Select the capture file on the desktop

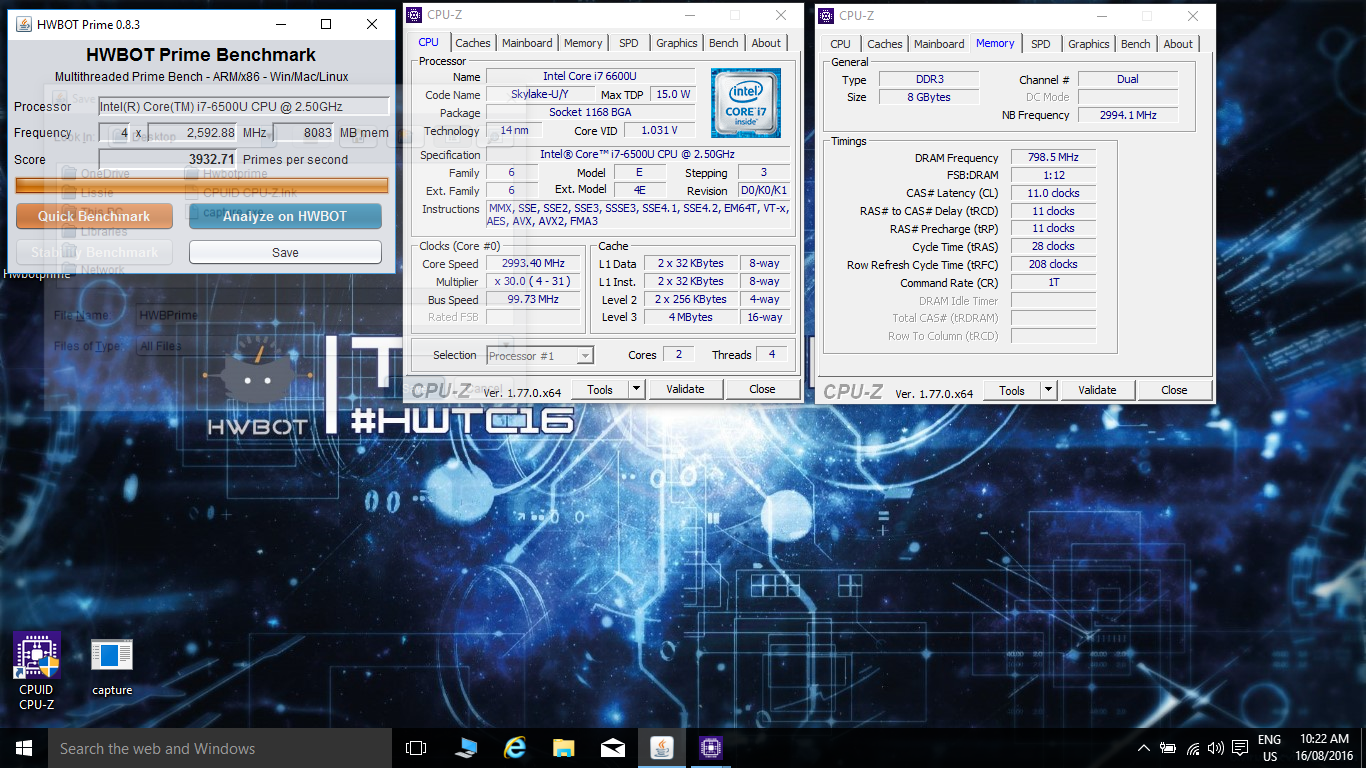pyautogui.click(x=112, y=668)
